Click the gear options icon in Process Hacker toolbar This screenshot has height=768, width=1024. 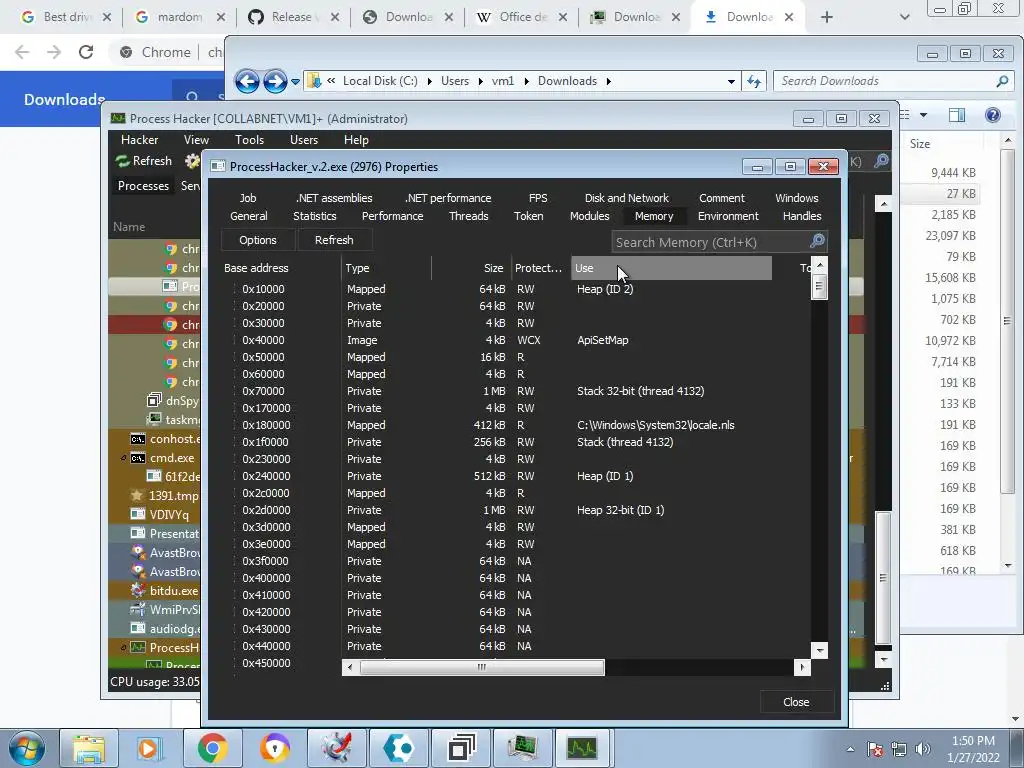coord(191,161)
